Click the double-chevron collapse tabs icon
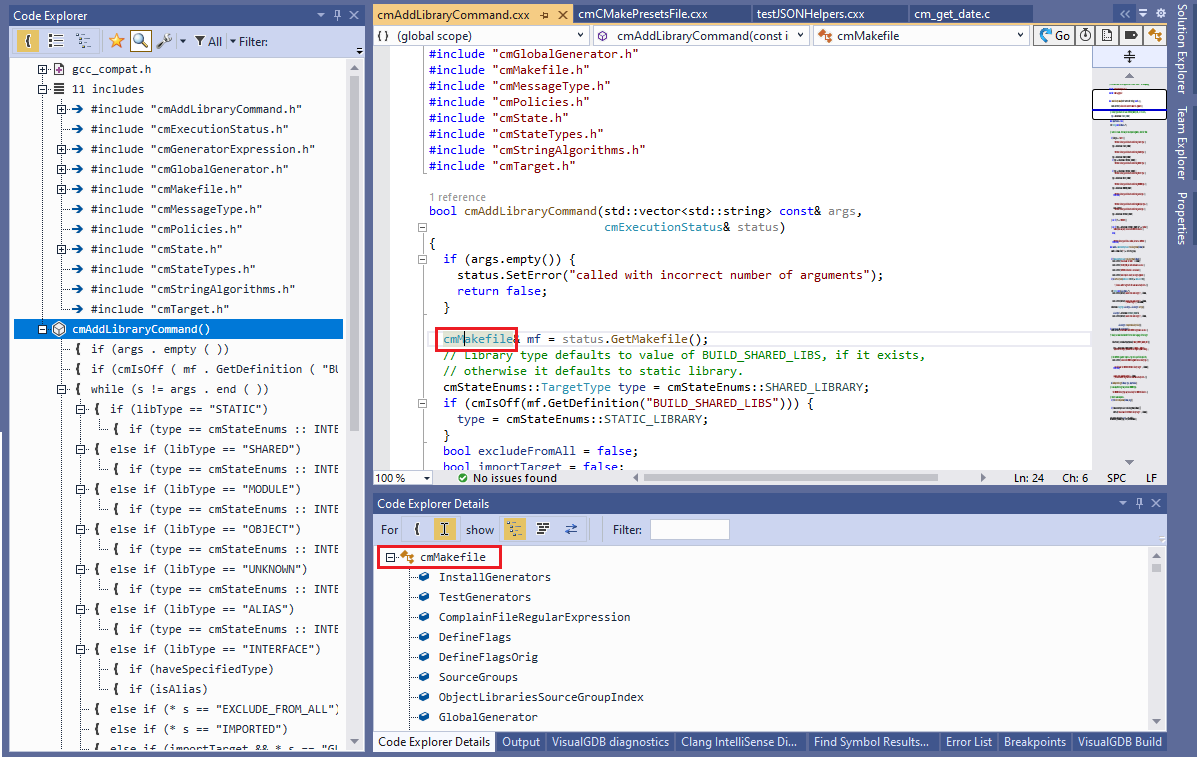Screen dimensions: 1197x757 pyautogui.click(x=1125, y=13)
